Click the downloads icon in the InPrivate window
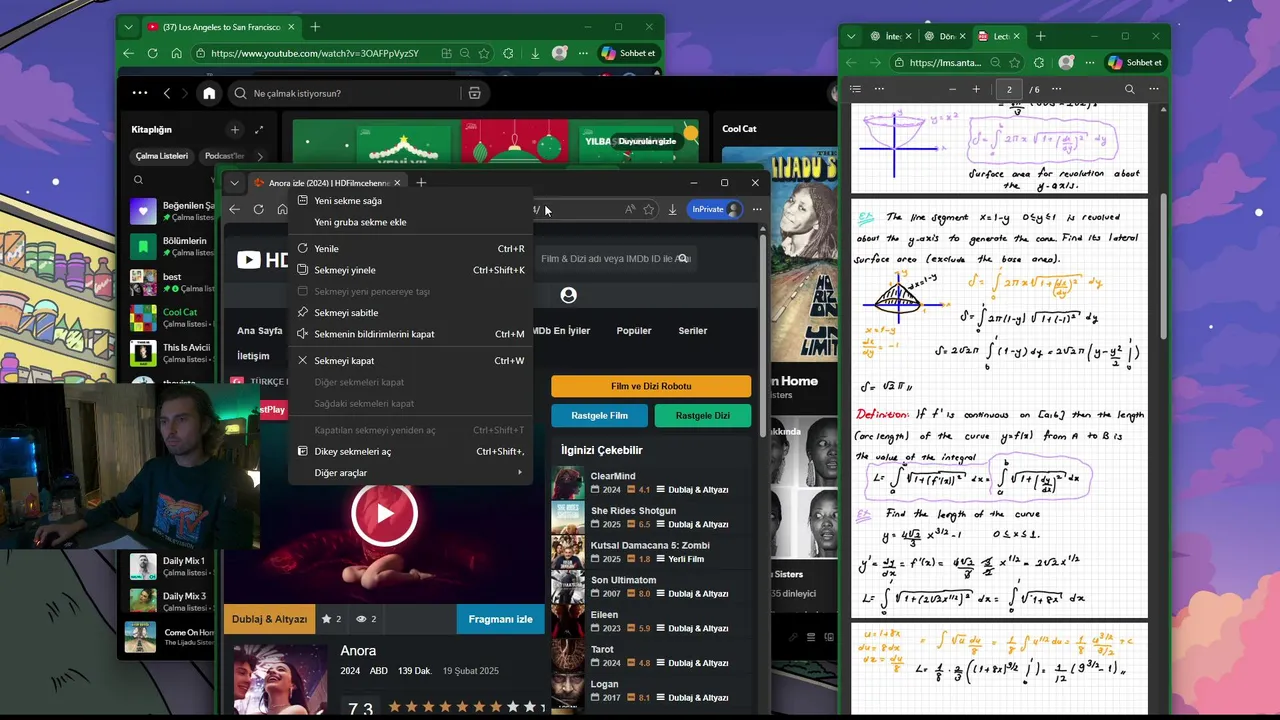The image size is (1280, 720). click(672, 209)
